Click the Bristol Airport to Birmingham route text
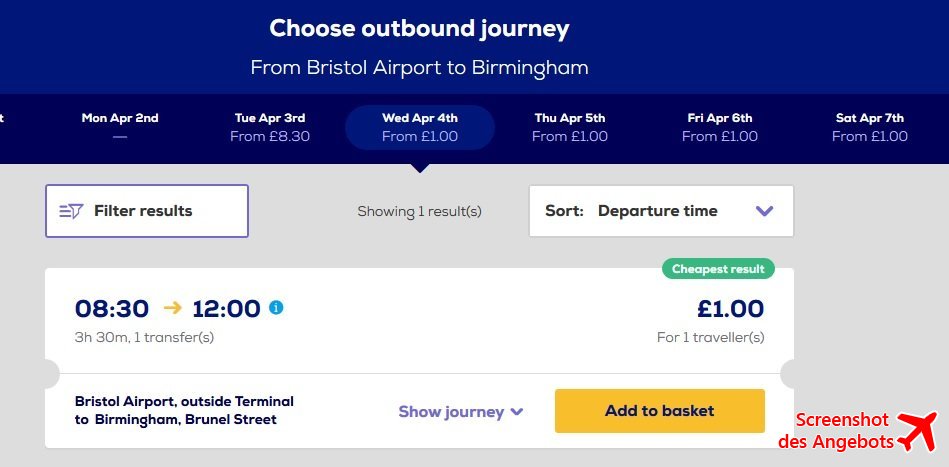 (x=184, y=410)
